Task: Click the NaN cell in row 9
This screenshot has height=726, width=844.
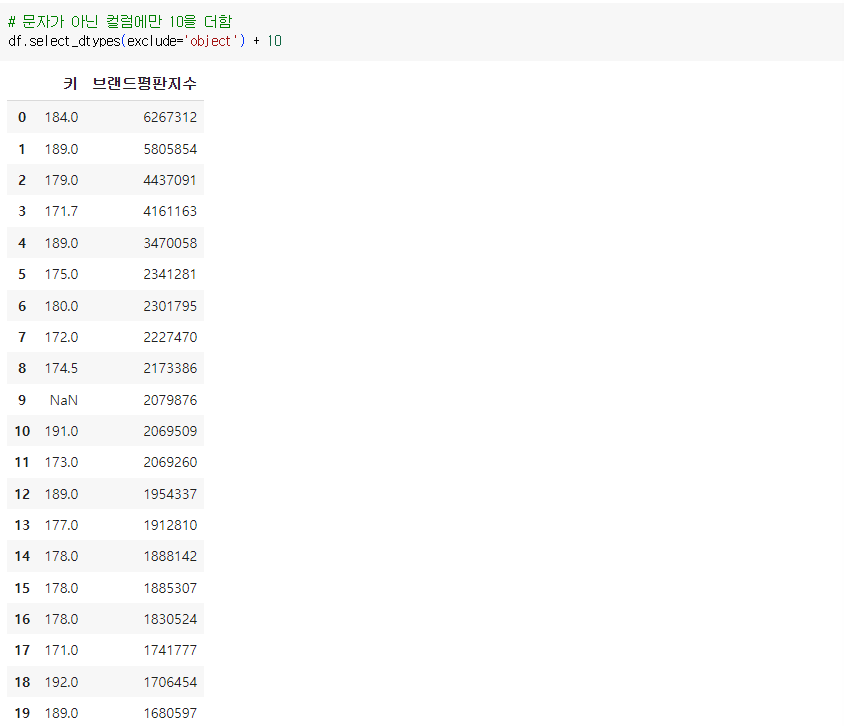Action: [x=64, y=400]
